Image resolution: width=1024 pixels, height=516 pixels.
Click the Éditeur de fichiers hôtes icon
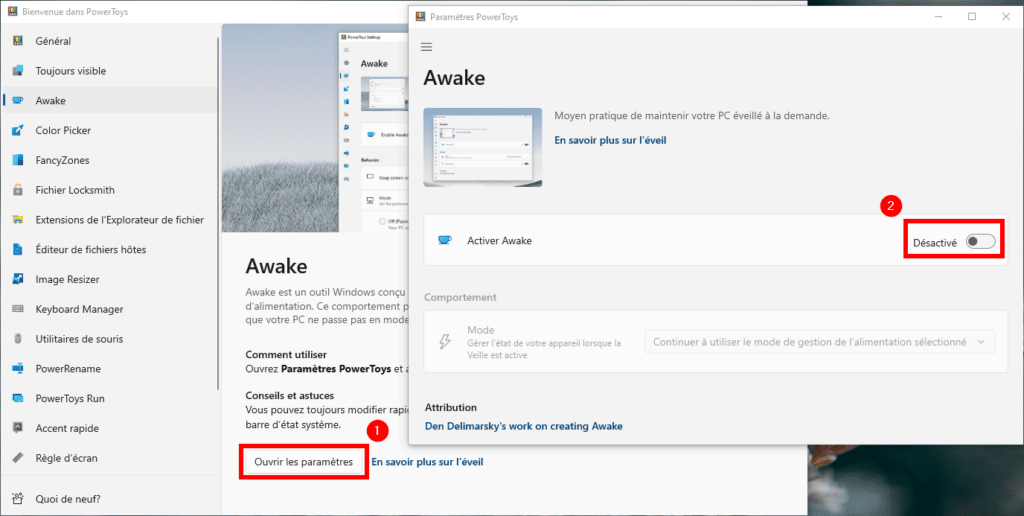click(18, 250)
